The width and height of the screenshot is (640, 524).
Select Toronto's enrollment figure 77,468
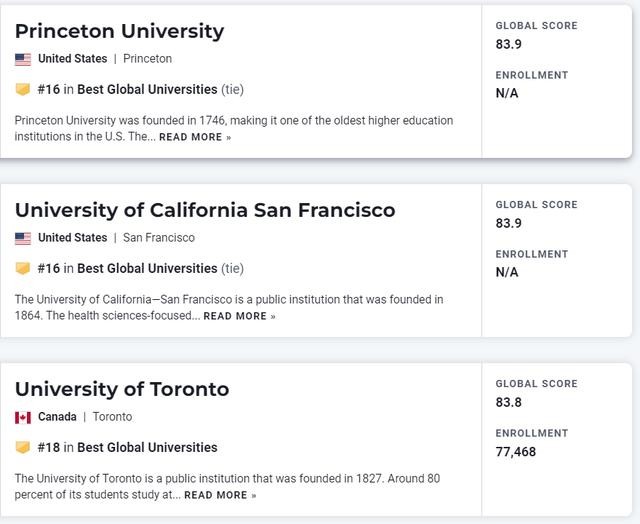[x=516, y=452]
